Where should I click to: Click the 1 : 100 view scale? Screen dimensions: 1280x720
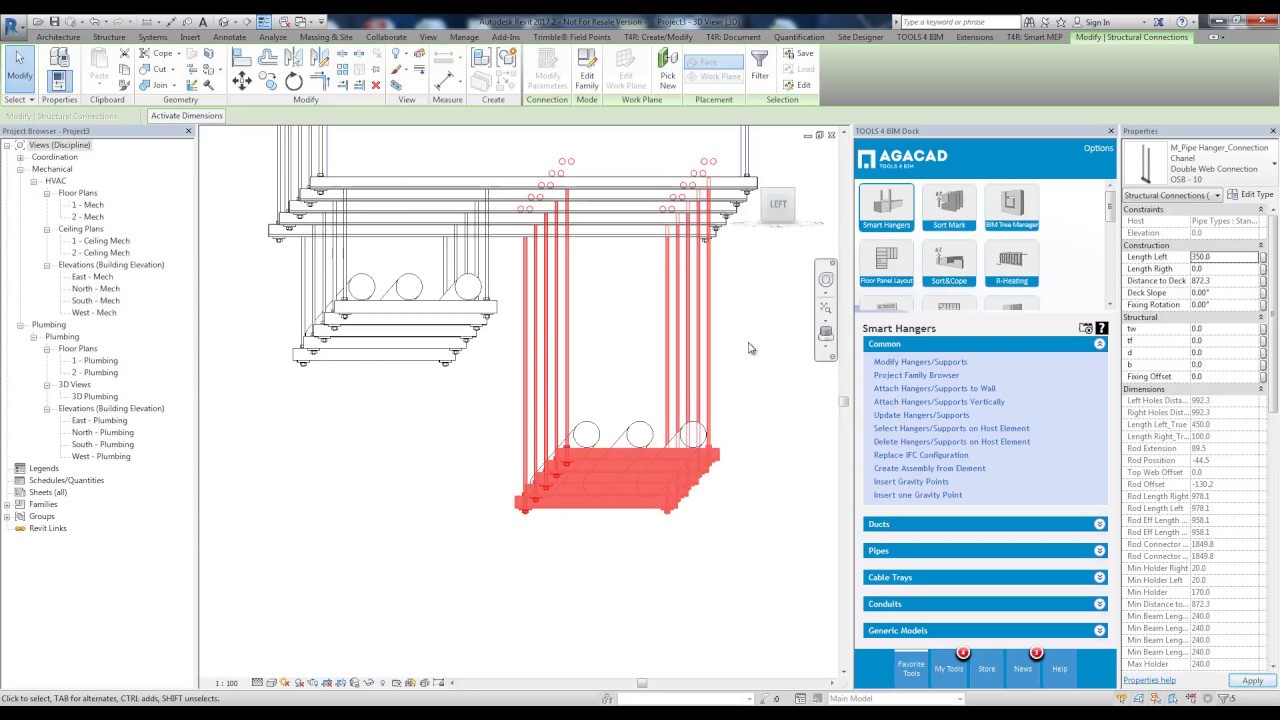[x=226, y=684]
